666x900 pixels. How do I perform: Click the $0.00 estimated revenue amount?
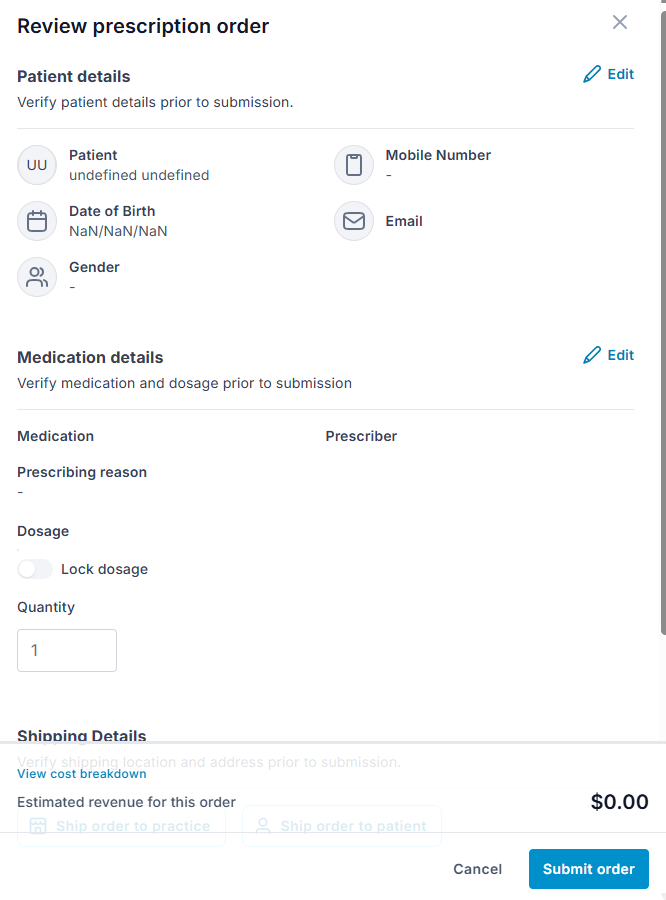(x=619, y=802)
